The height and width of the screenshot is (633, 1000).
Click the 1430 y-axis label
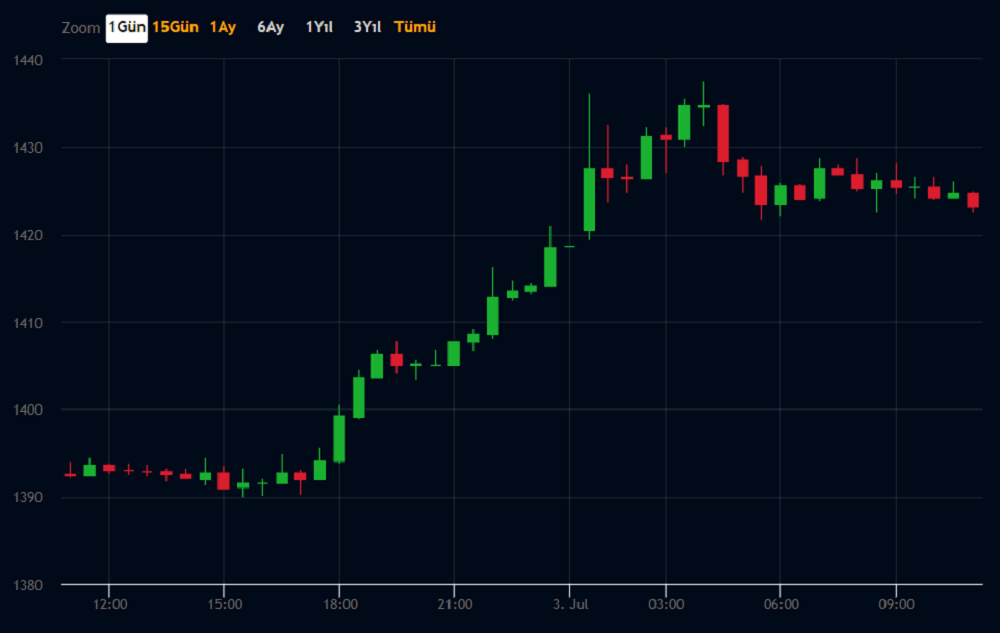click(x=28, y=148)
